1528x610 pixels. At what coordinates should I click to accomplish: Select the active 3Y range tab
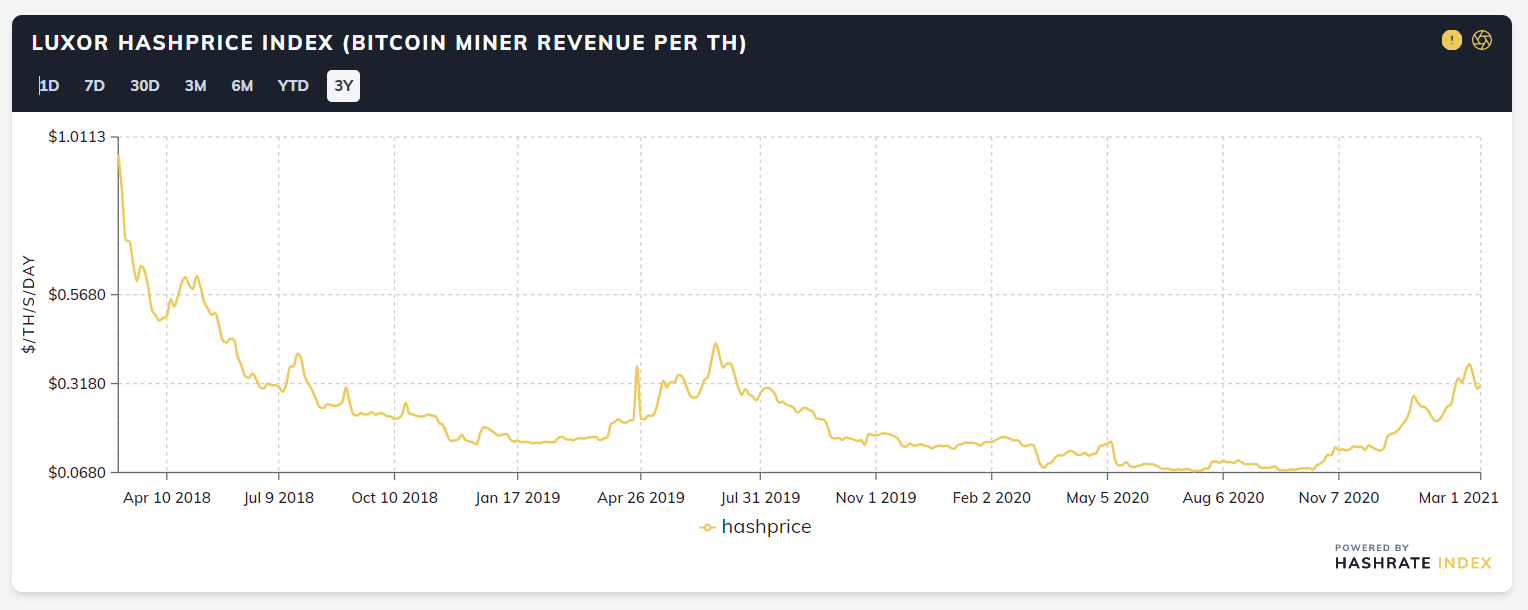[x=343, y=86]
